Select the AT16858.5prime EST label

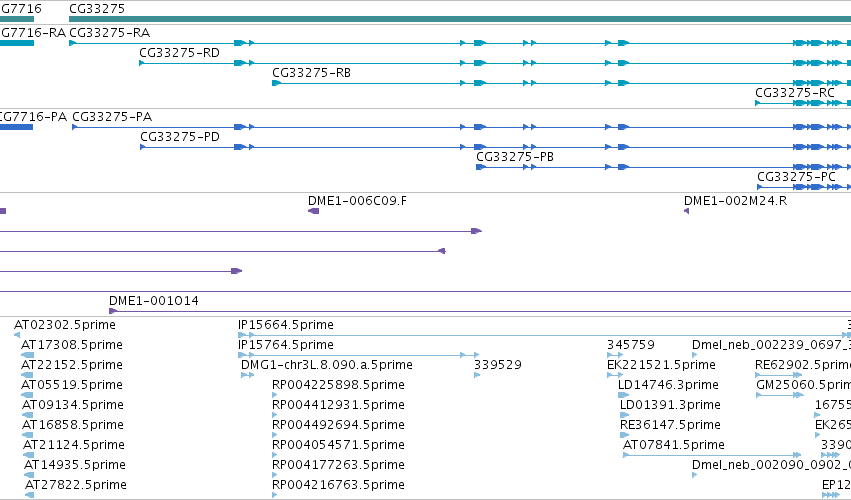pos(73,425)
